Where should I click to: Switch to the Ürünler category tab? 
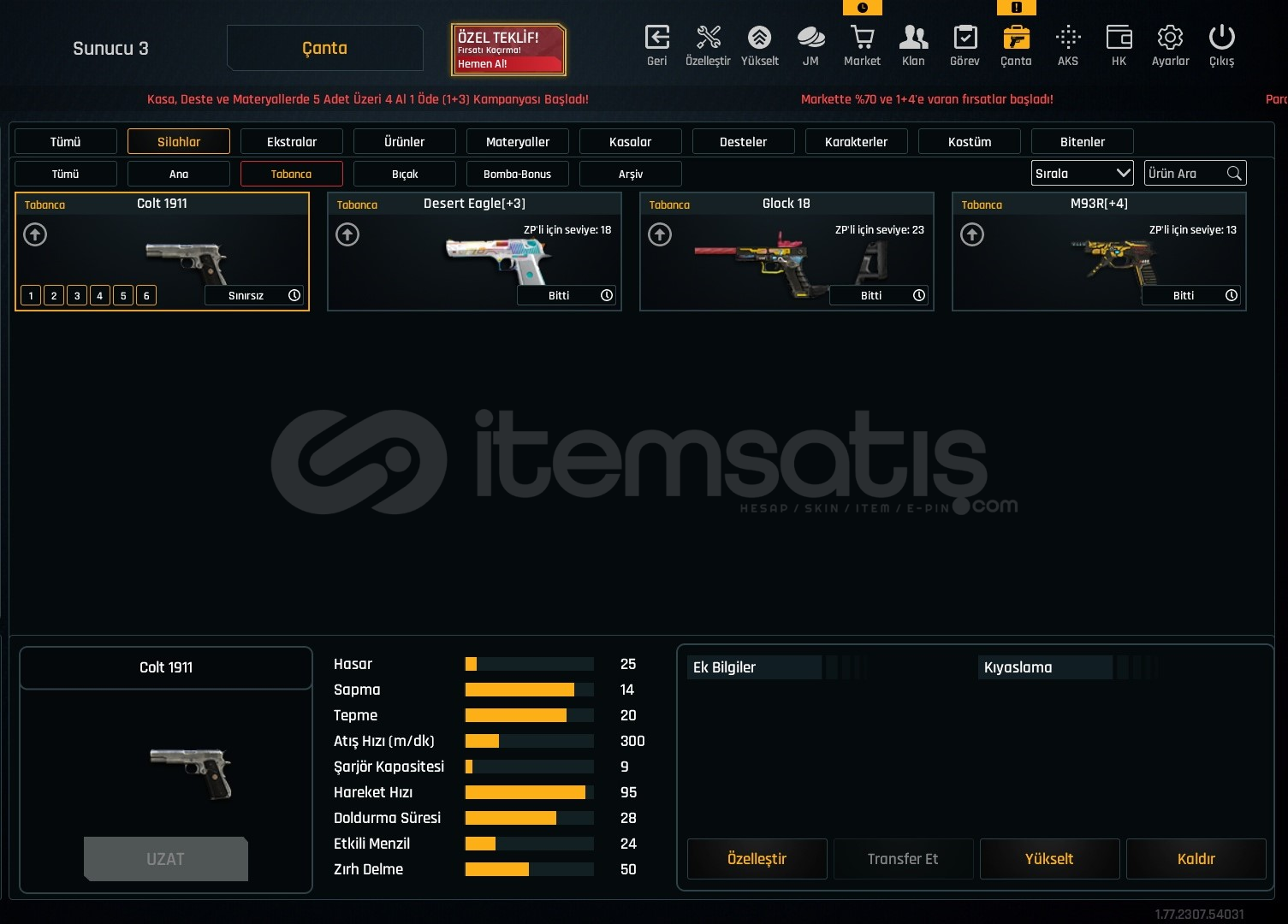click(405, 141)
